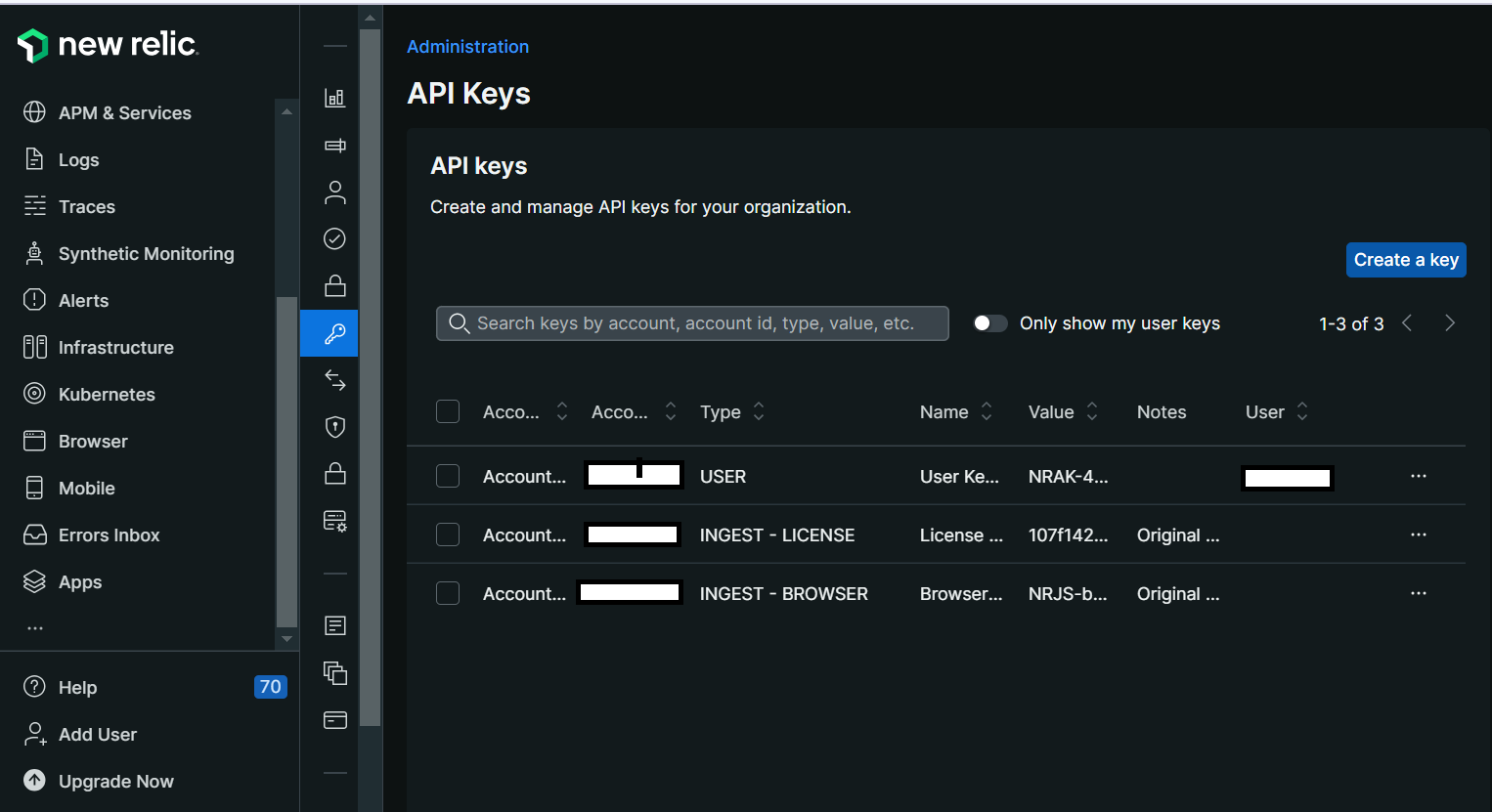Viewport: 1492px width, 812px height.
Task: Select the shield with keyhole icon
Action: tap(335, 427)
